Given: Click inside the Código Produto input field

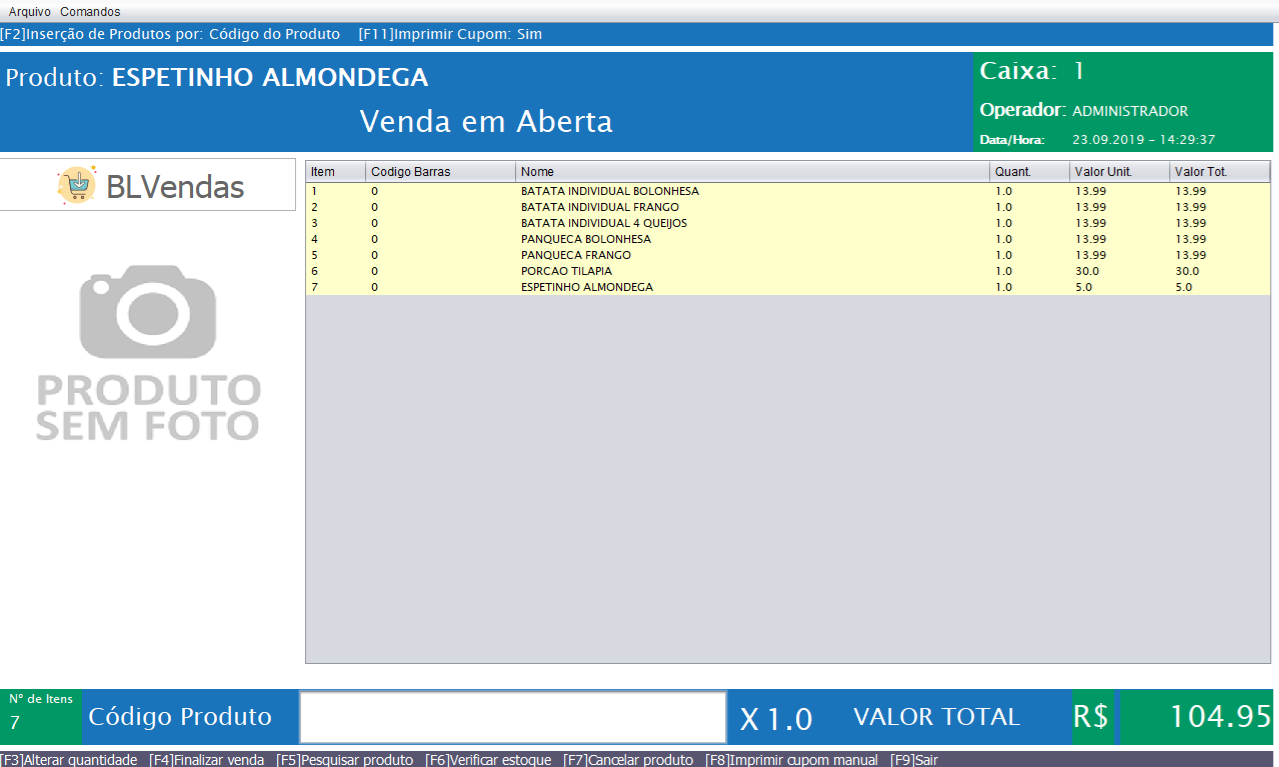Looking at the screenshot, I should pos(513,717).
